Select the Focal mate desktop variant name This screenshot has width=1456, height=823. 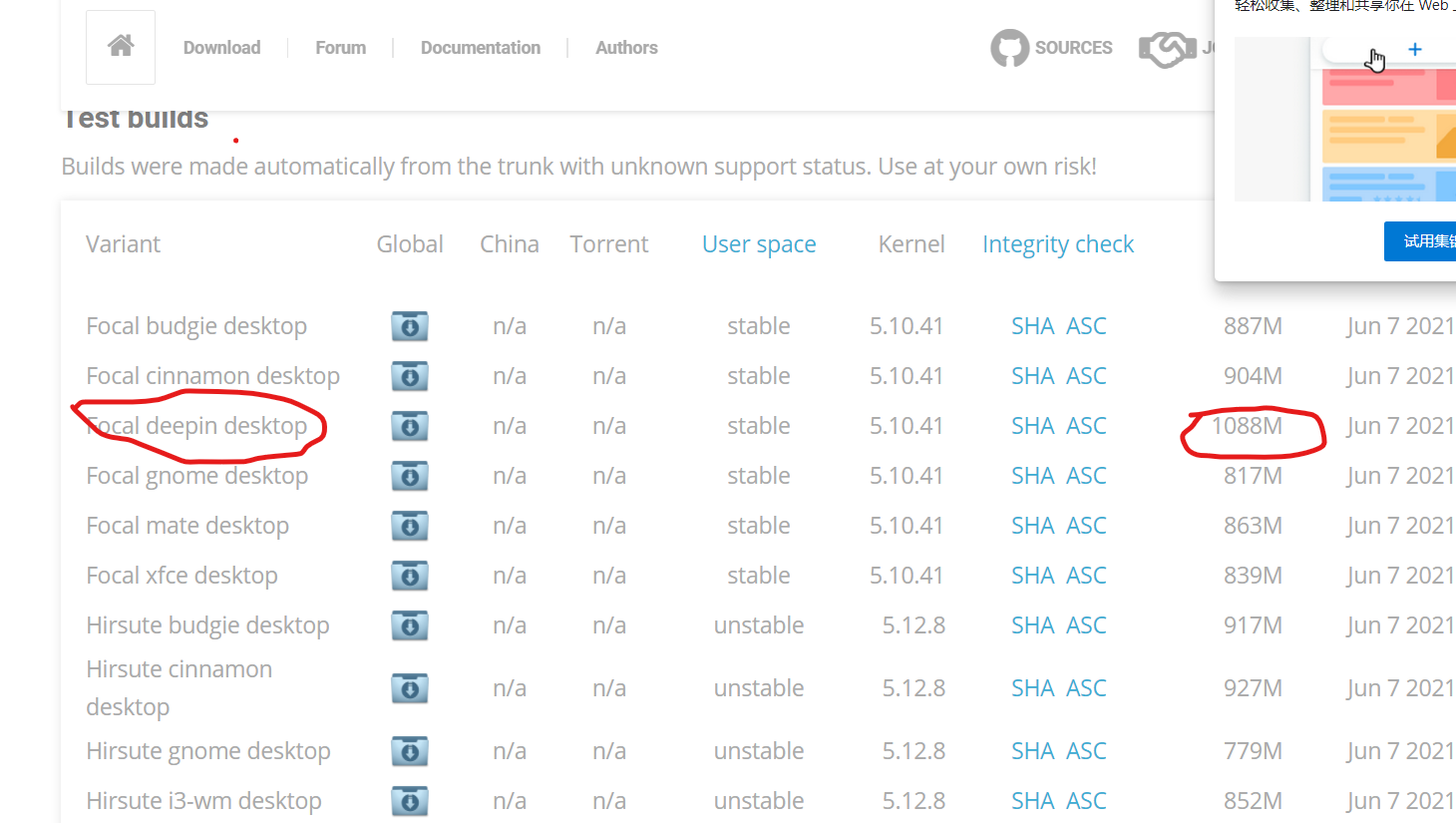click(187, 526)
